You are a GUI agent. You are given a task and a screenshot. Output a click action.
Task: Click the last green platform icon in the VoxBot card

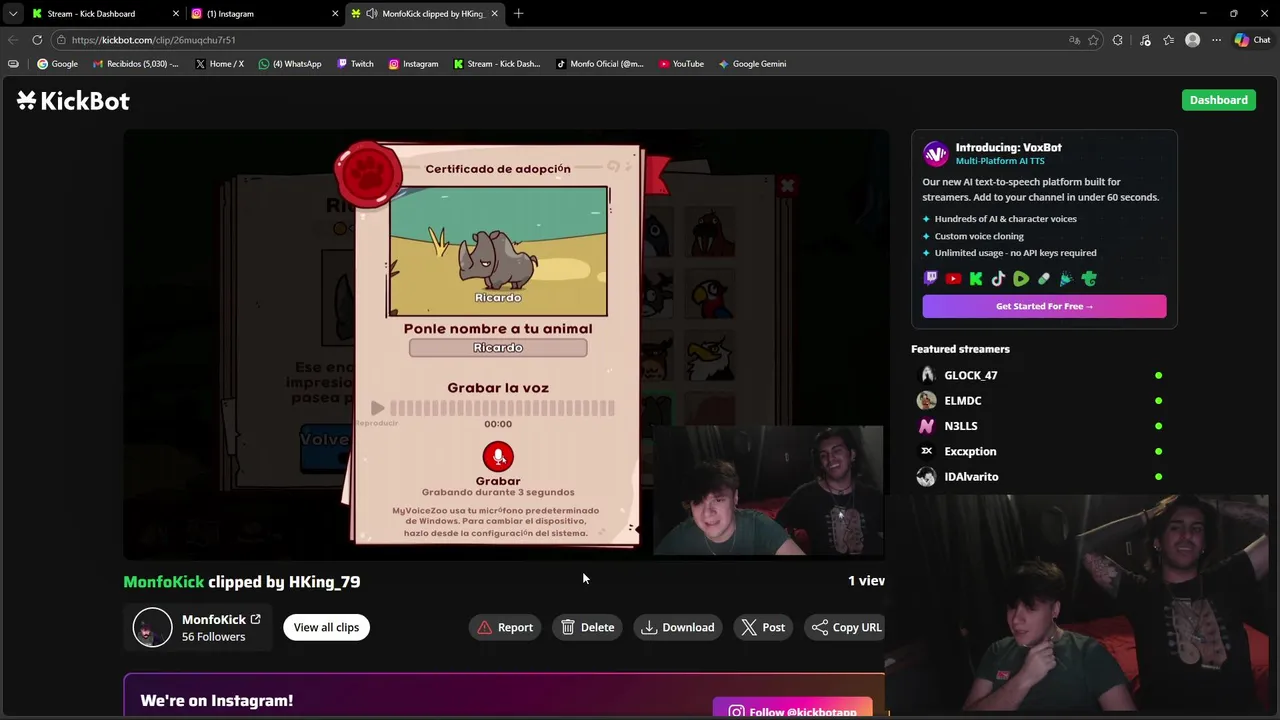click(x=1089, y=279)
